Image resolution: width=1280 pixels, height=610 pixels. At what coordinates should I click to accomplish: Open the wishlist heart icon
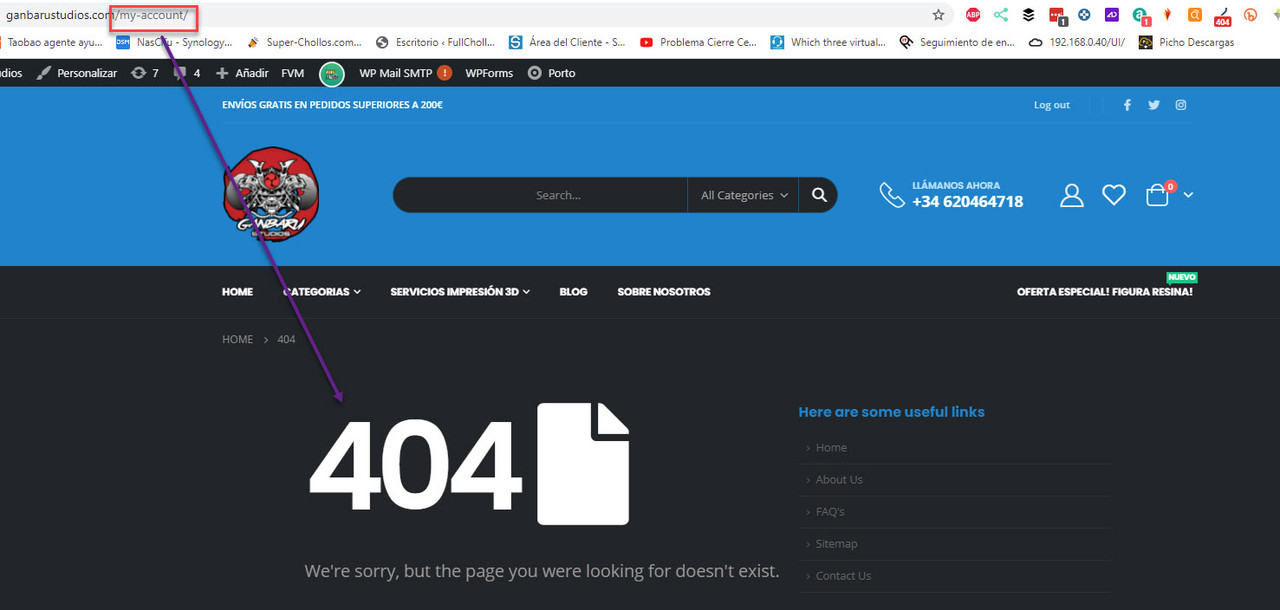[x=1114, y=195]
